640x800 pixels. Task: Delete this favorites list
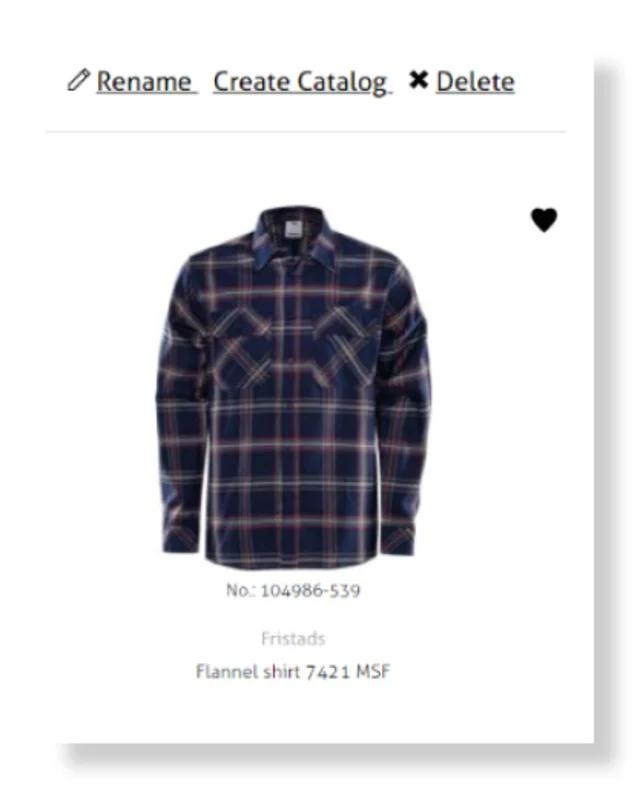pos(475,82)
